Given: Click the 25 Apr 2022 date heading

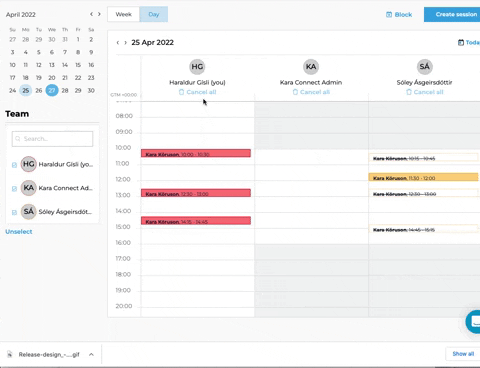Looking at the screenshot, I should 152,42.
